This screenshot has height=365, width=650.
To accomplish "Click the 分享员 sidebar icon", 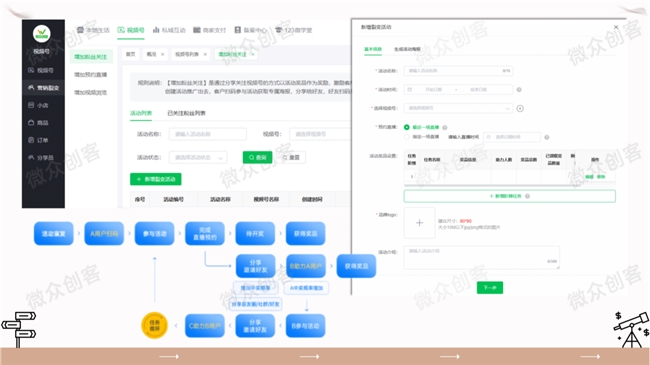I will pyautogui.click(x=31, y=157).
